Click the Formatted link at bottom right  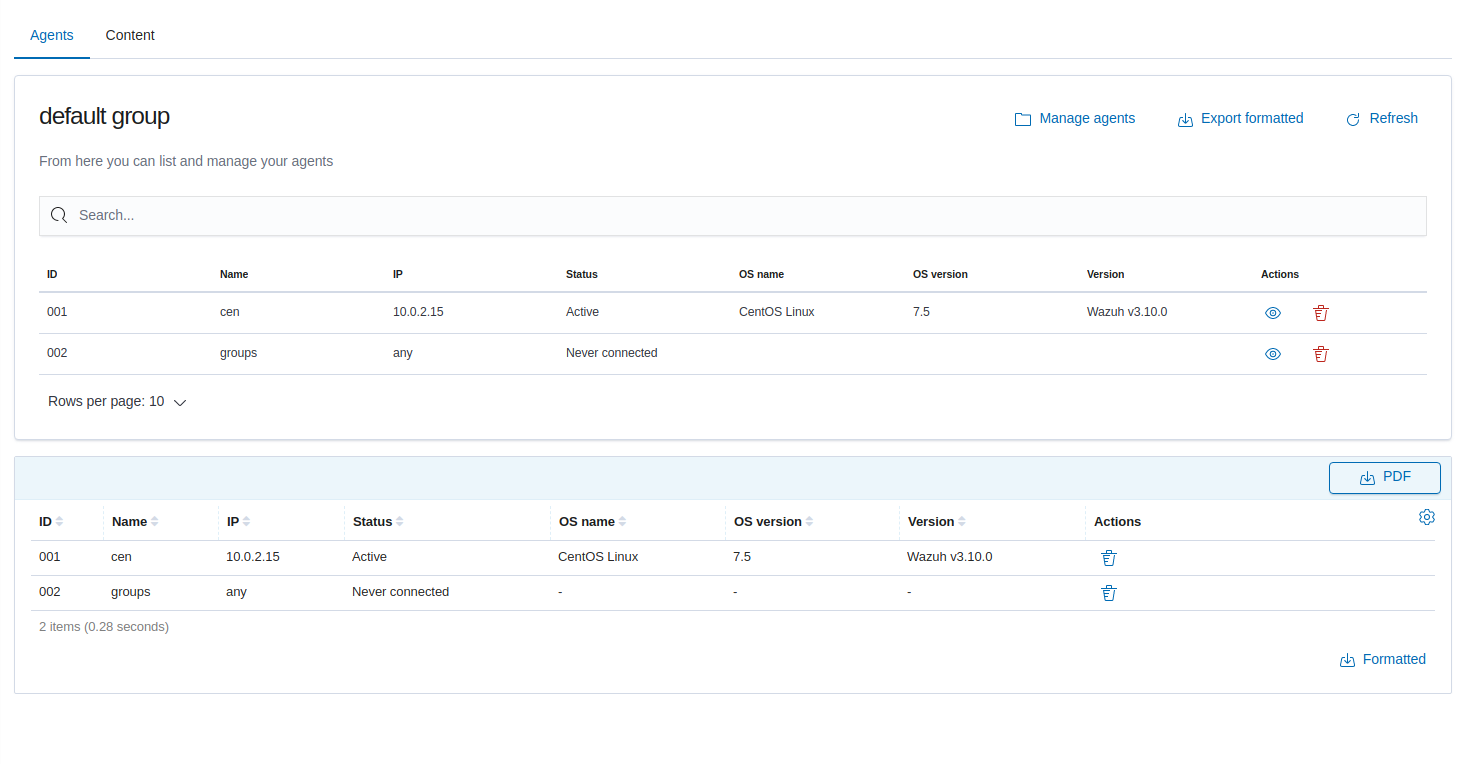click(1394, 659)
